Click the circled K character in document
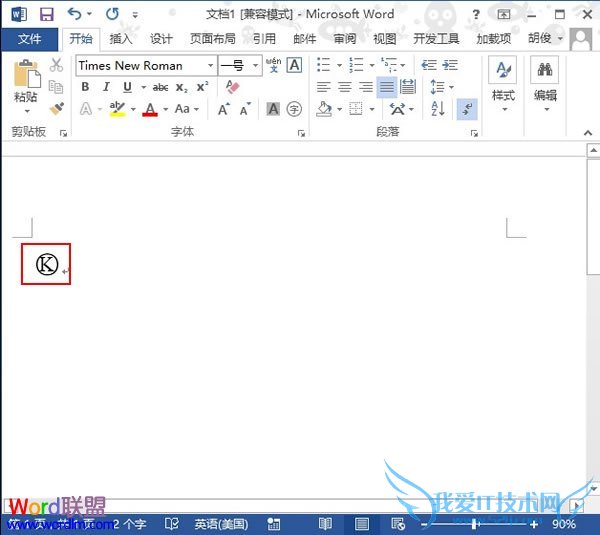This screenshot has width=600, height=535. tap(46, 263)
